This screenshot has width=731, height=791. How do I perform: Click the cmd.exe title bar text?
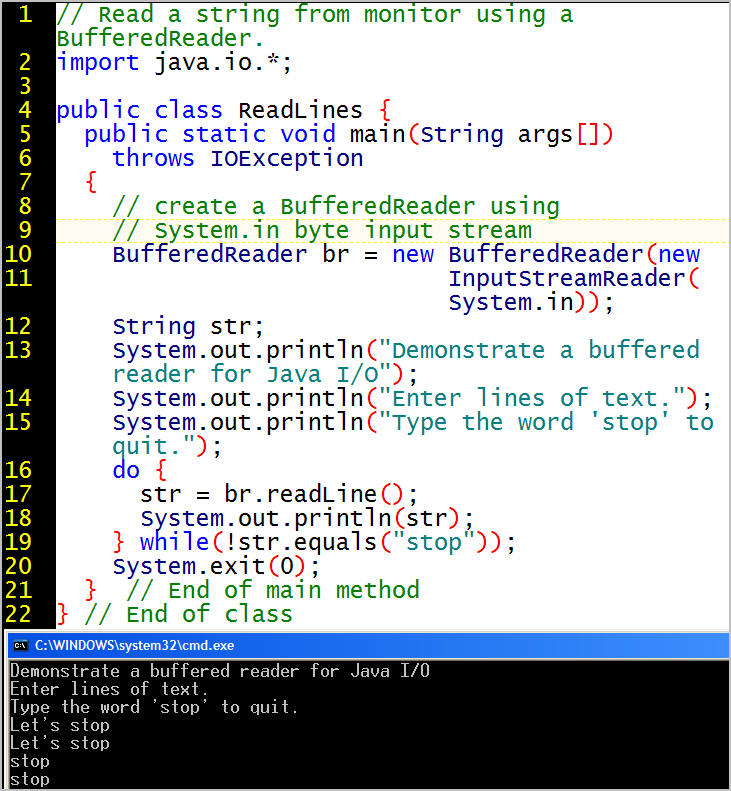click(134, 645)
